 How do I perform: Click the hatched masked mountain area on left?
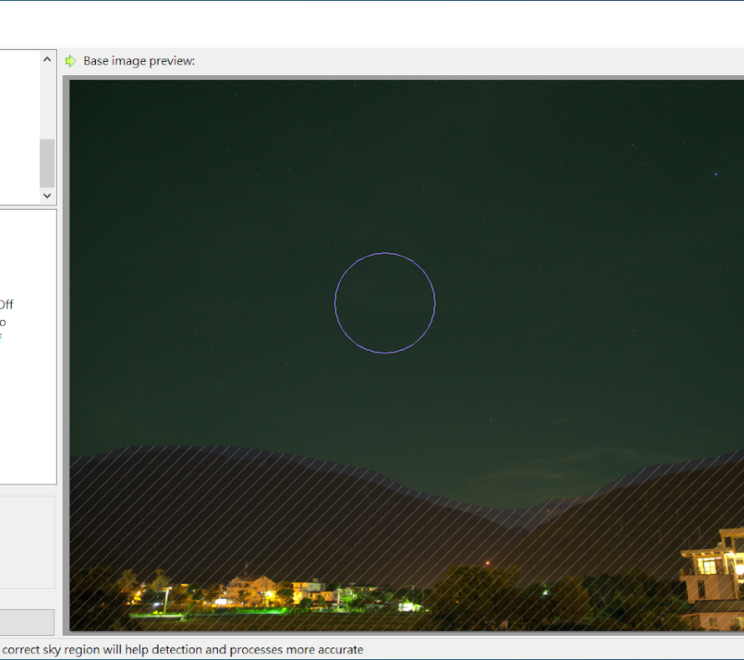(x=200, y=500)
